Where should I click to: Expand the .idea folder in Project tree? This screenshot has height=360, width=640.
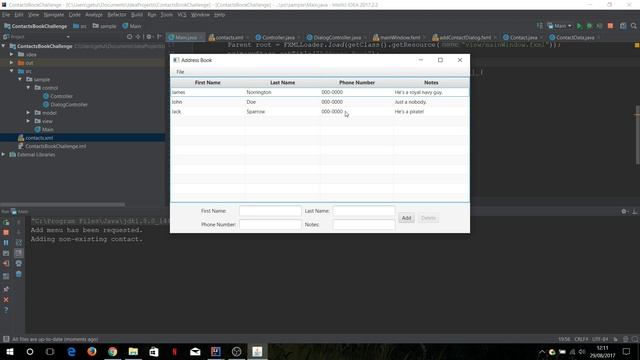(x=12, y=54)
